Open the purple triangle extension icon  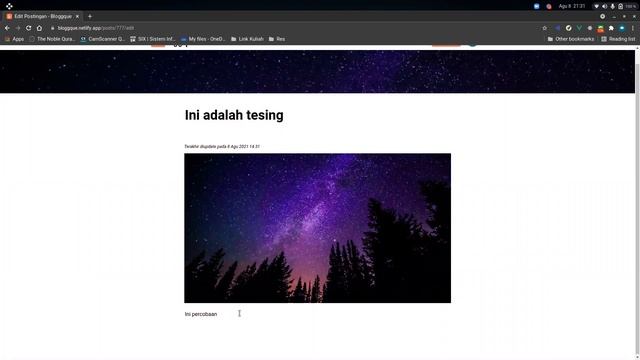click(x=558, y=28)
